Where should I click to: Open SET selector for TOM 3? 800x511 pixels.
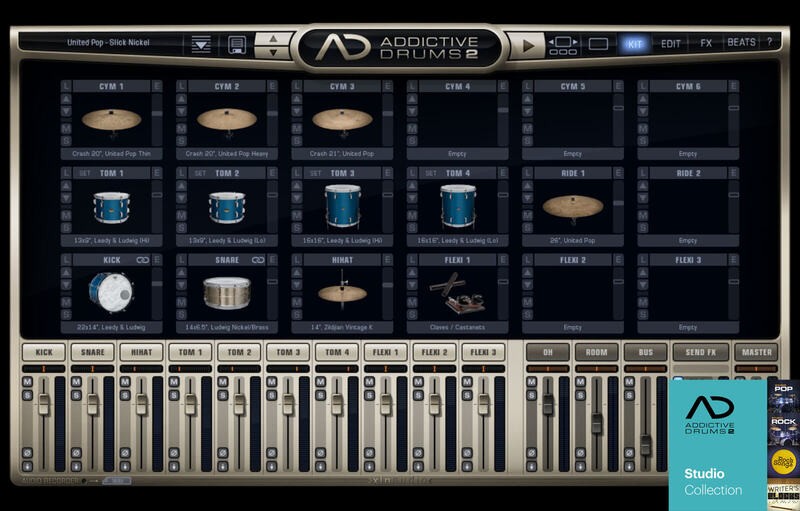tap(315, 173)
